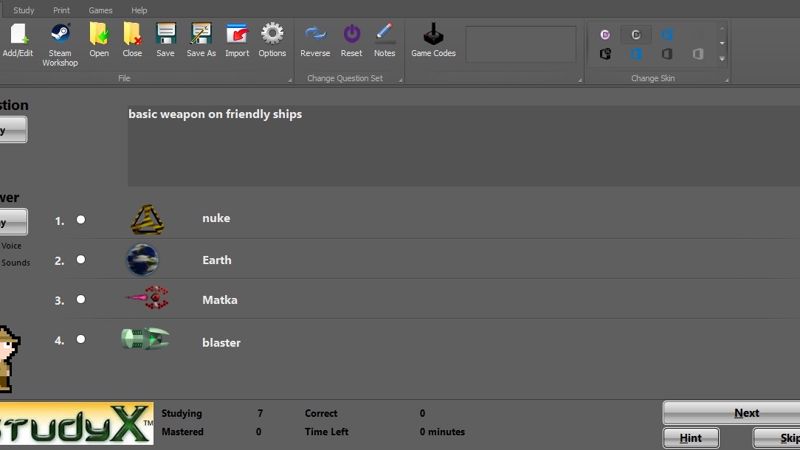The image size is (800, 450).
Task: Open the Print menu
Action: click(61, 10)
